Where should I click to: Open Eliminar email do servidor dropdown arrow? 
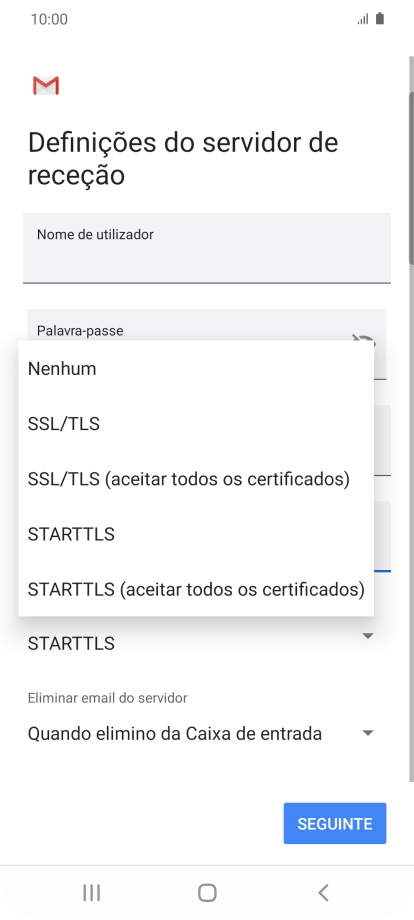(x=368, y=733)
